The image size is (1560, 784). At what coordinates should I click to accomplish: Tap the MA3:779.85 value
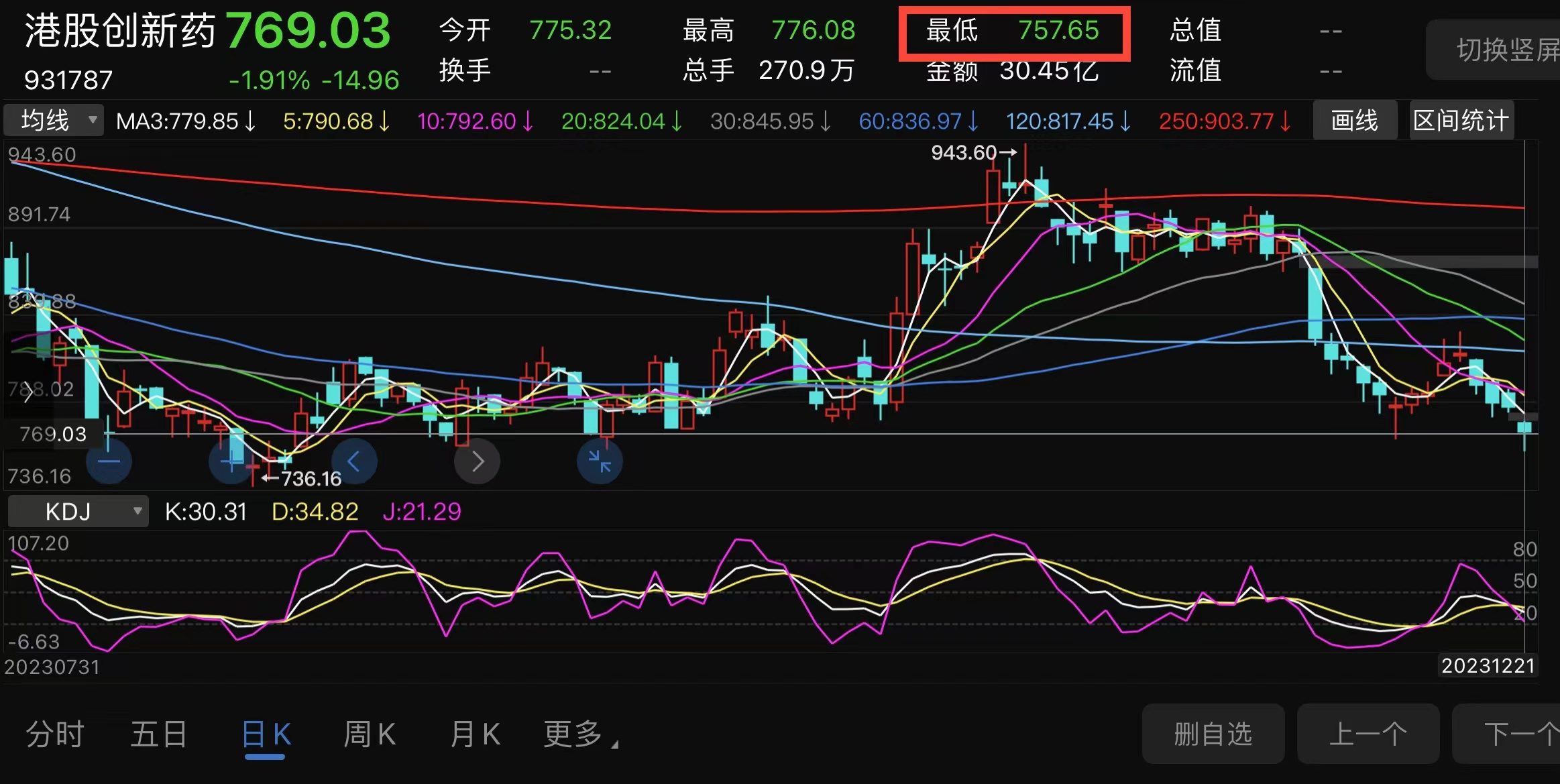point(186,121)
